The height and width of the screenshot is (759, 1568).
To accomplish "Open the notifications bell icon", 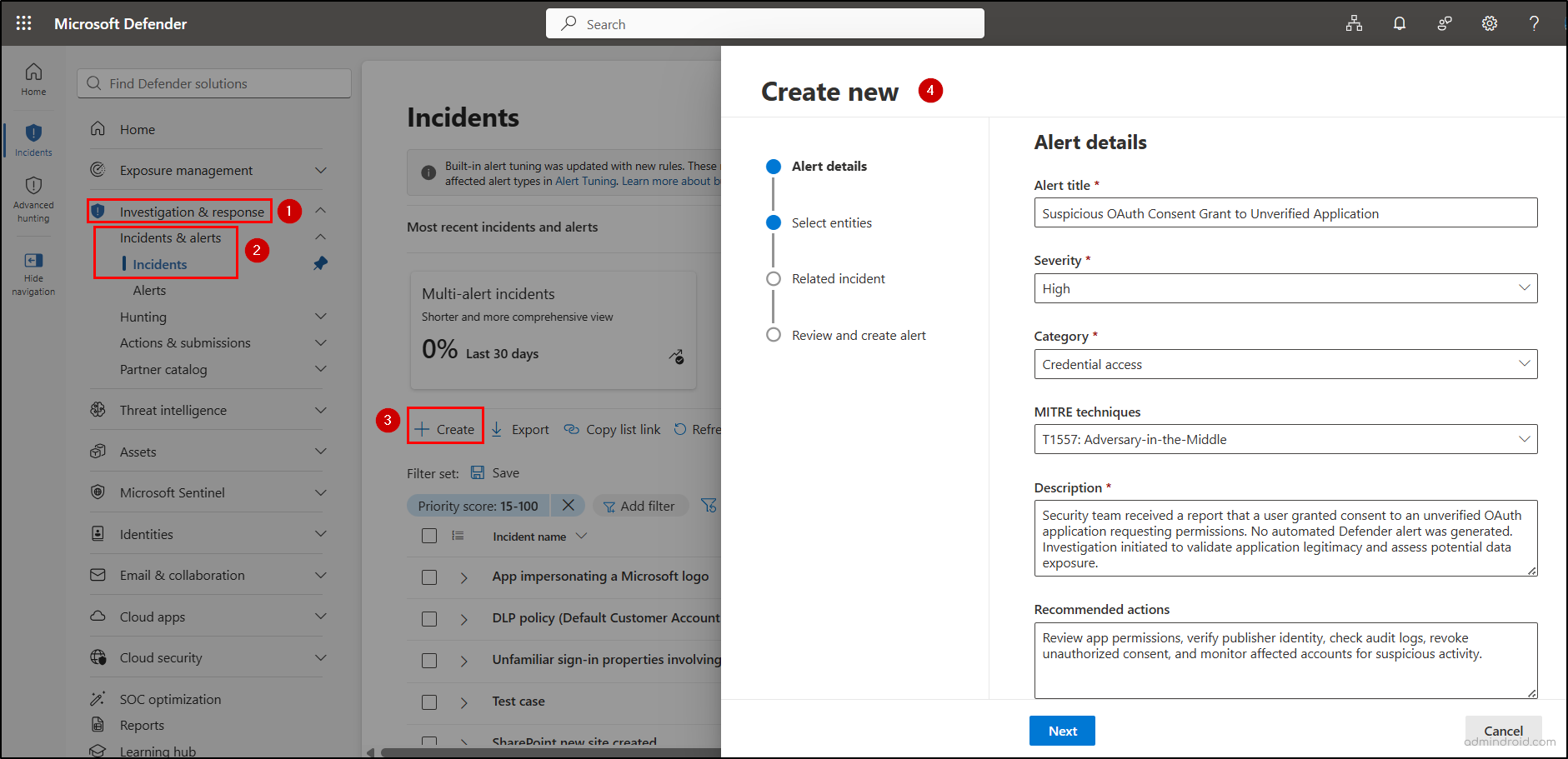I will tap(1400, 23).
